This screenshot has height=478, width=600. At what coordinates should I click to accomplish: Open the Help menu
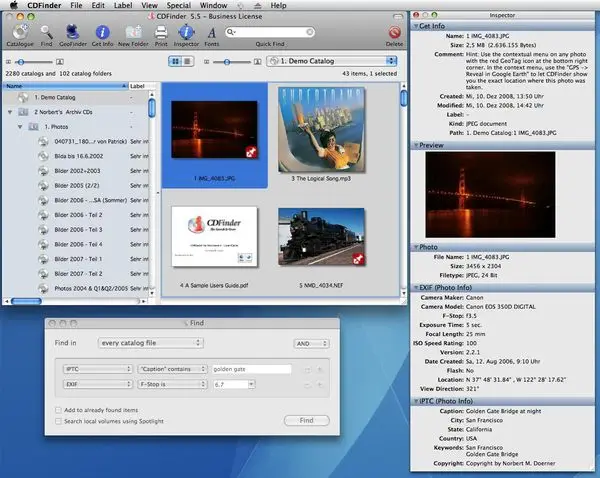tap(278, 5)
